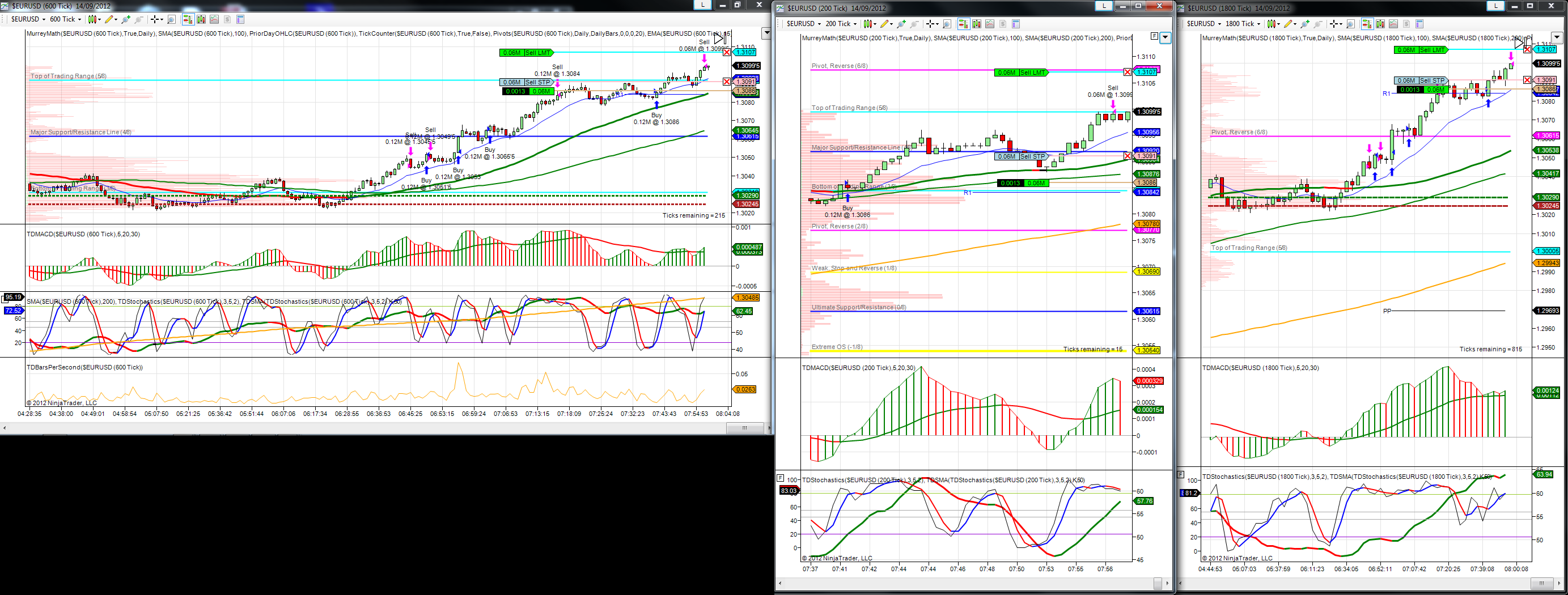
Task: Click the horizontal scrollbar thumb under 600 Tick chart
Action: (744, 428)
